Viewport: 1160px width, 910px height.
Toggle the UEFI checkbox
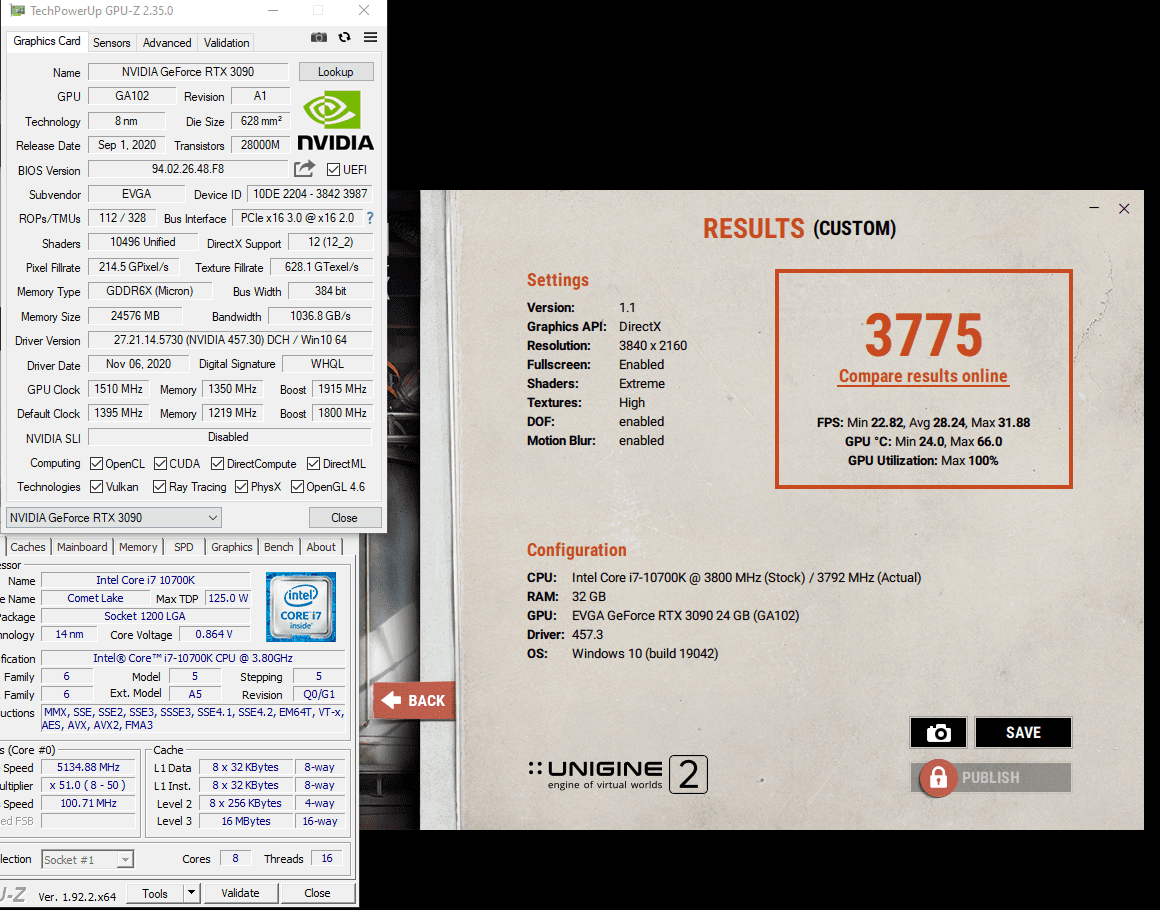[334, 169]
